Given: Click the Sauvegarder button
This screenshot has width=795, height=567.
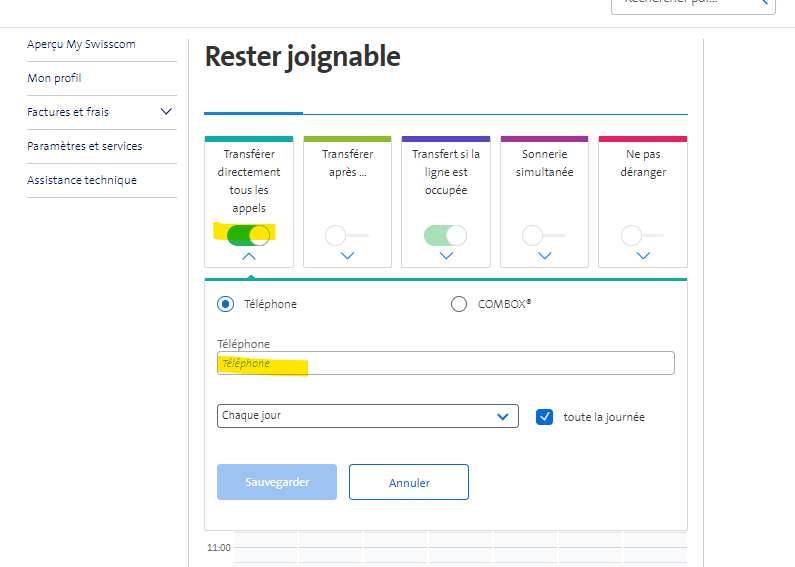Looking at the screenshot, I should 277,482.
